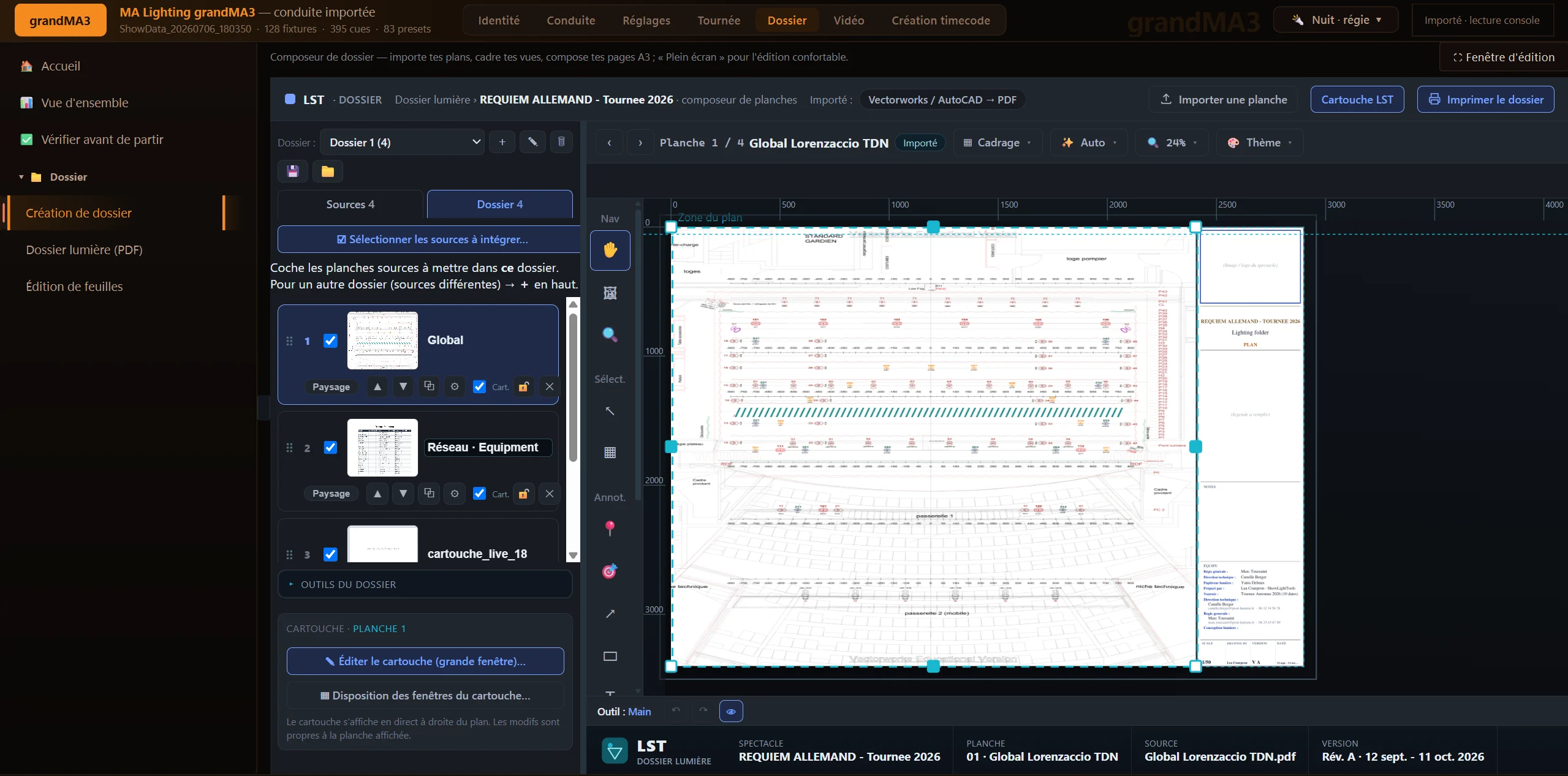Viewport: 1568px width, 776px height.
Task: Click Importer une planche
Action: [1223, 99]
